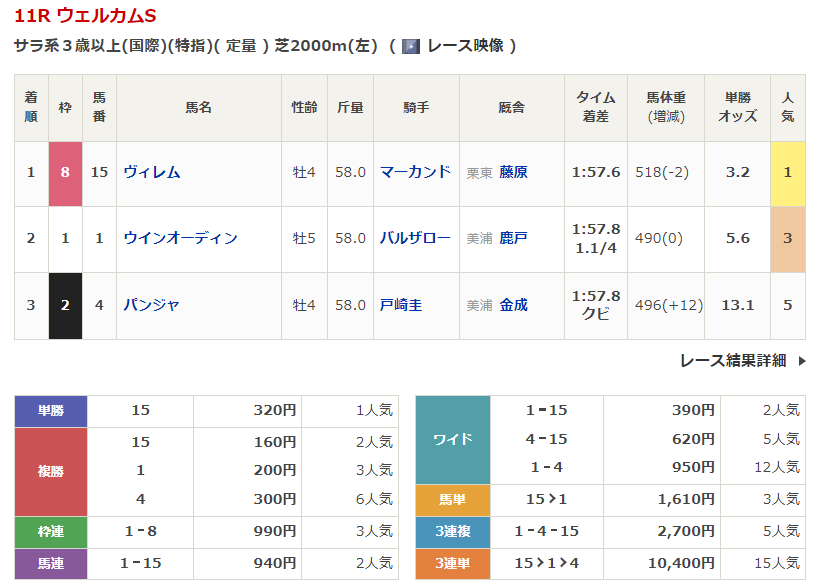Screen dimensions: 825x588
Task: Open trainer 藤原 stable link
Action: click(x=513, y=172)
